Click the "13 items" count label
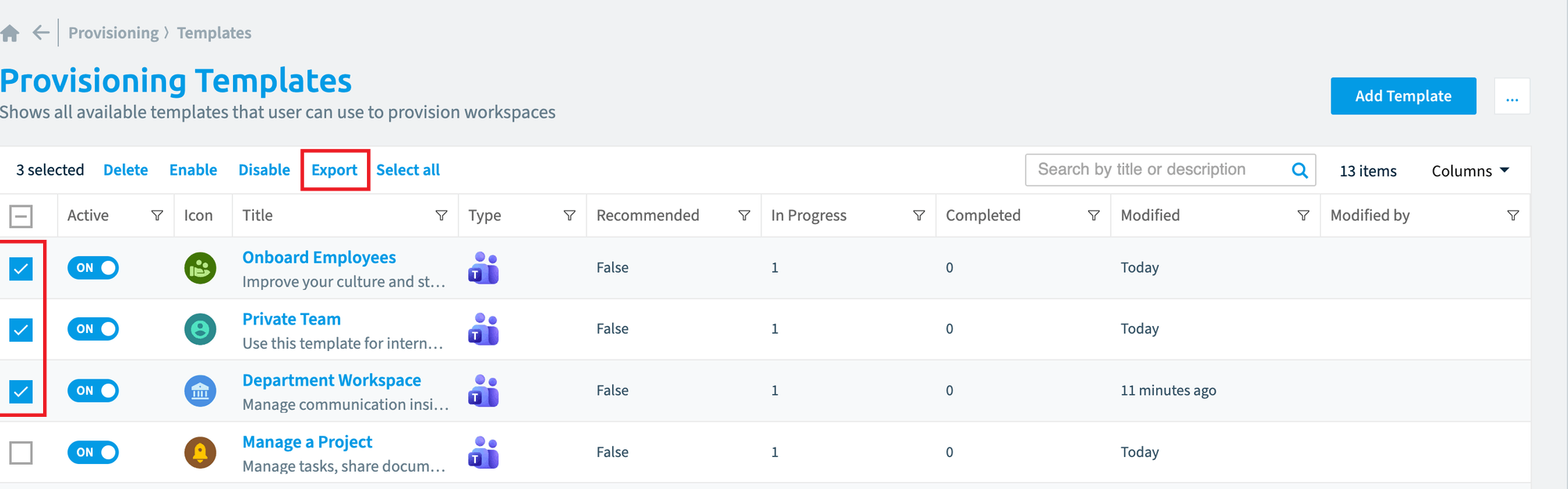 pyautogui.click(x=1368, y=171)
